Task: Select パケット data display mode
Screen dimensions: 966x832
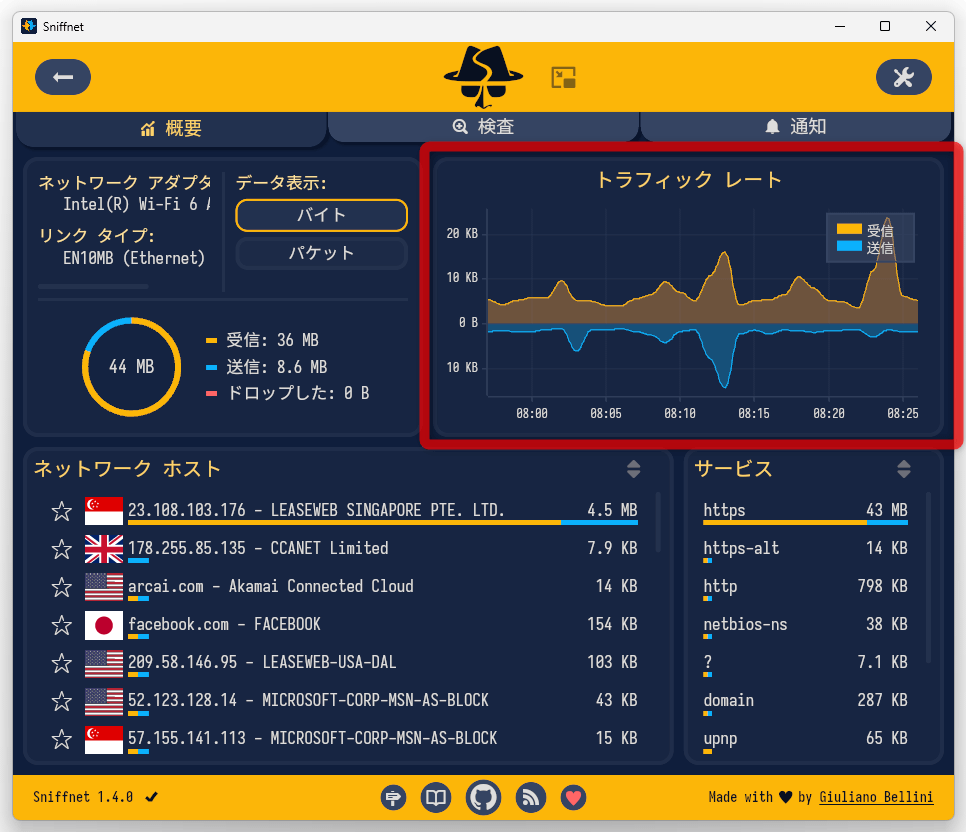Action: (321, 253)
